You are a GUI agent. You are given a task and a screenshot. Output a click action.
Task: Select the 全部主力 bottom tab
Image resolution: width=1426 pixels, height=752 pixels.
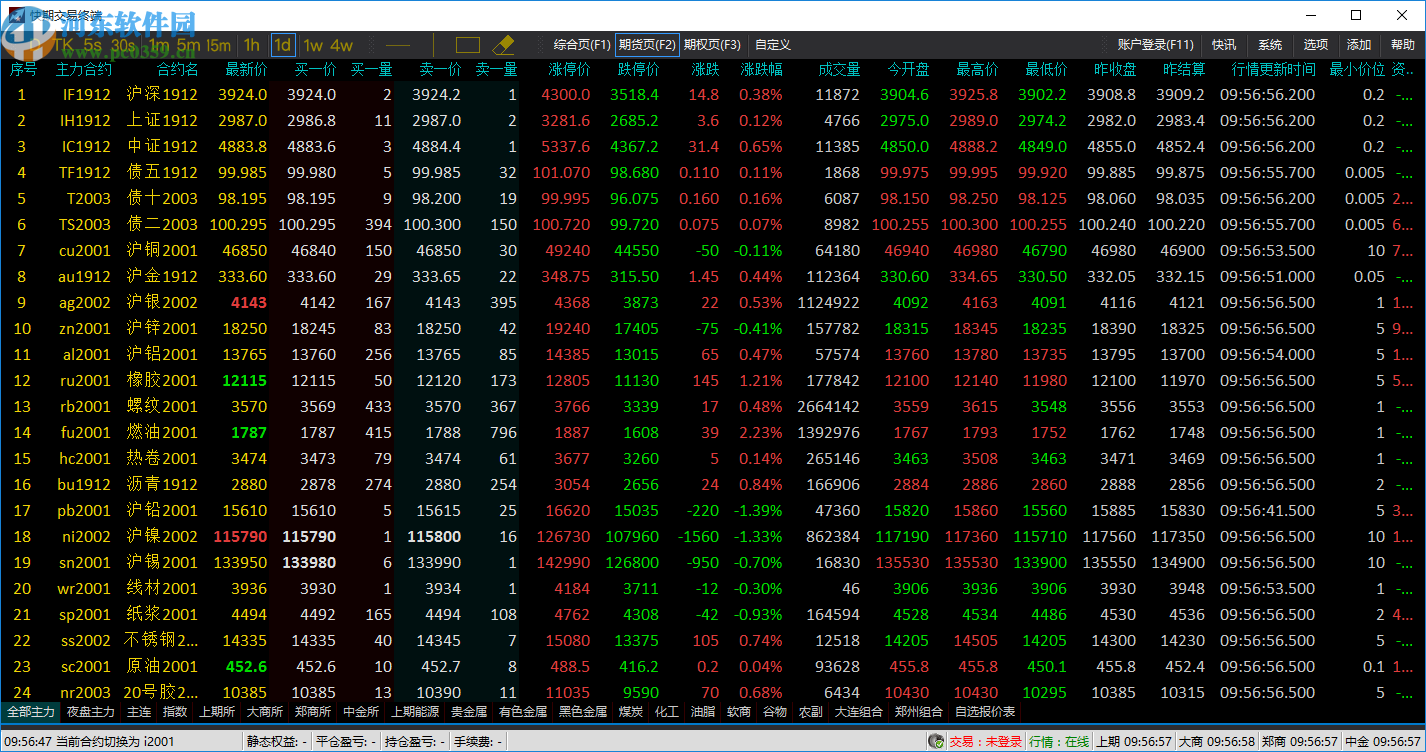pyautogui.click(x=31, y=712)
